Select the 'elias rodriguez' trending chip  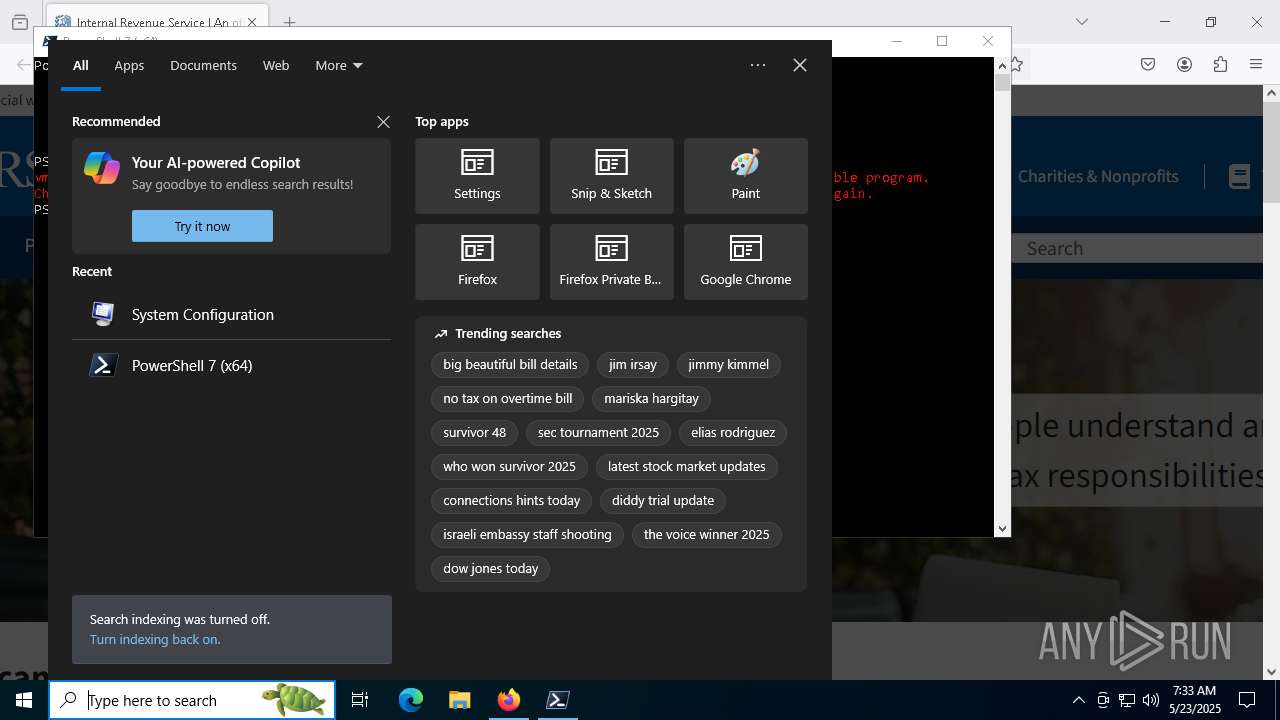point(733,433)
